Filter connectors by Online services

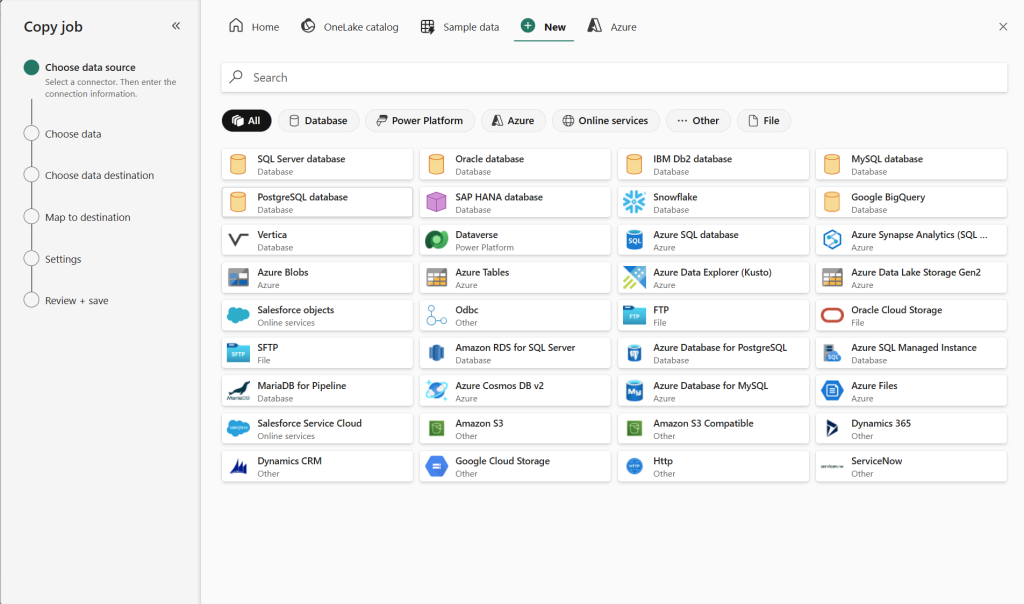[605, 120]
